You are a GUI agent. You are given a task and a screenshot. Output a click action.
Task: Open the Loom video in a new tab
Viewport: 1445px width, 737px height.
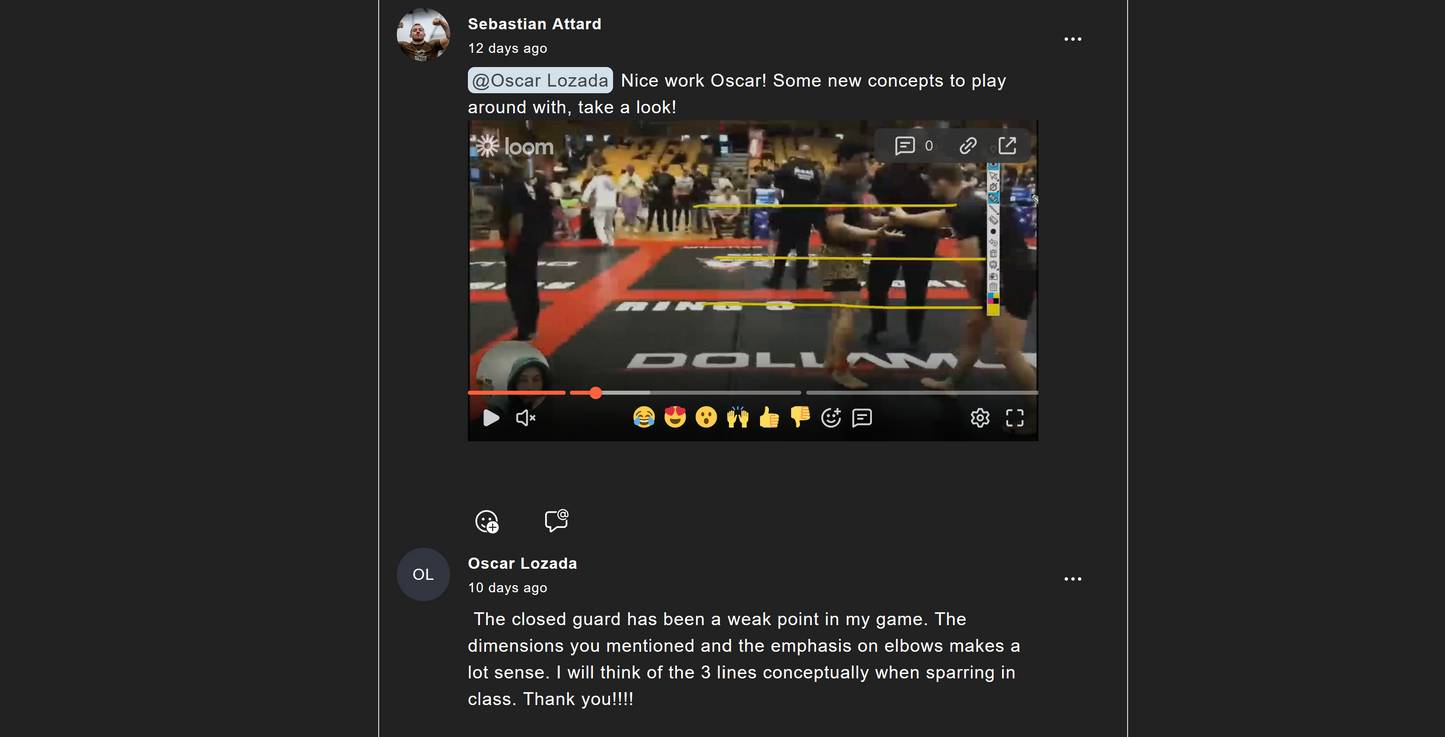1007,146
